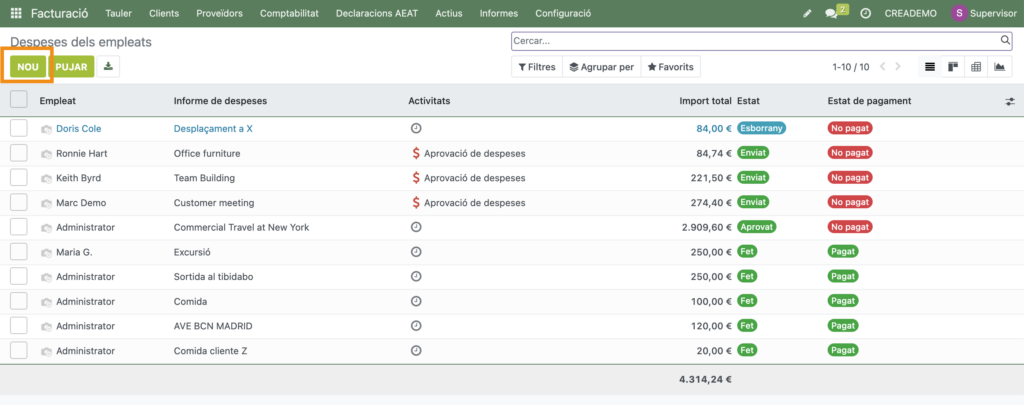
Task: Open the pencil edit icon in top bar
Action: pyautogui.click(x=808, y=14)
